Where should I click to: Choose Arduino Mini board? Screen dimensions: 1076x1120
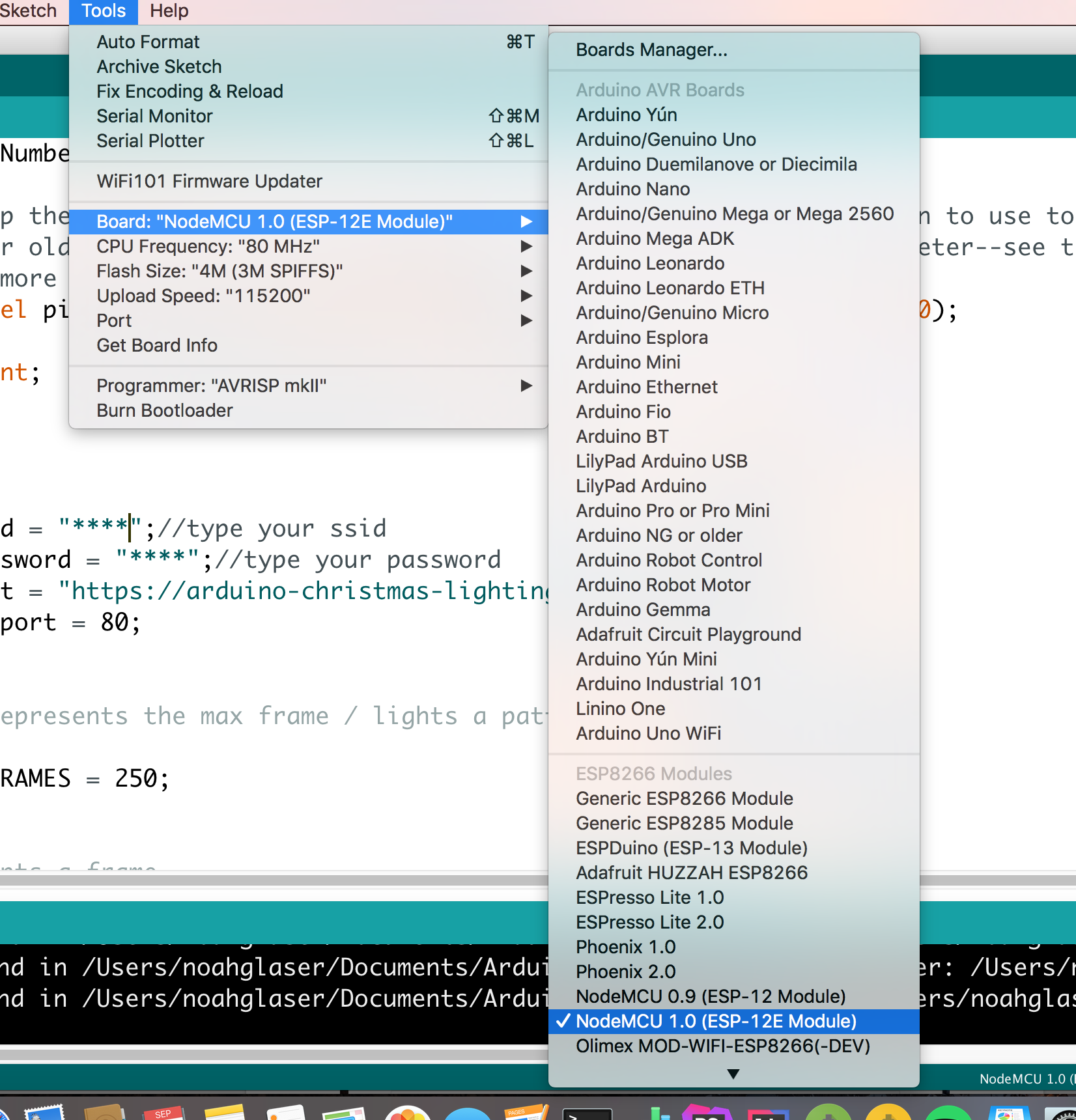[734, 362]
